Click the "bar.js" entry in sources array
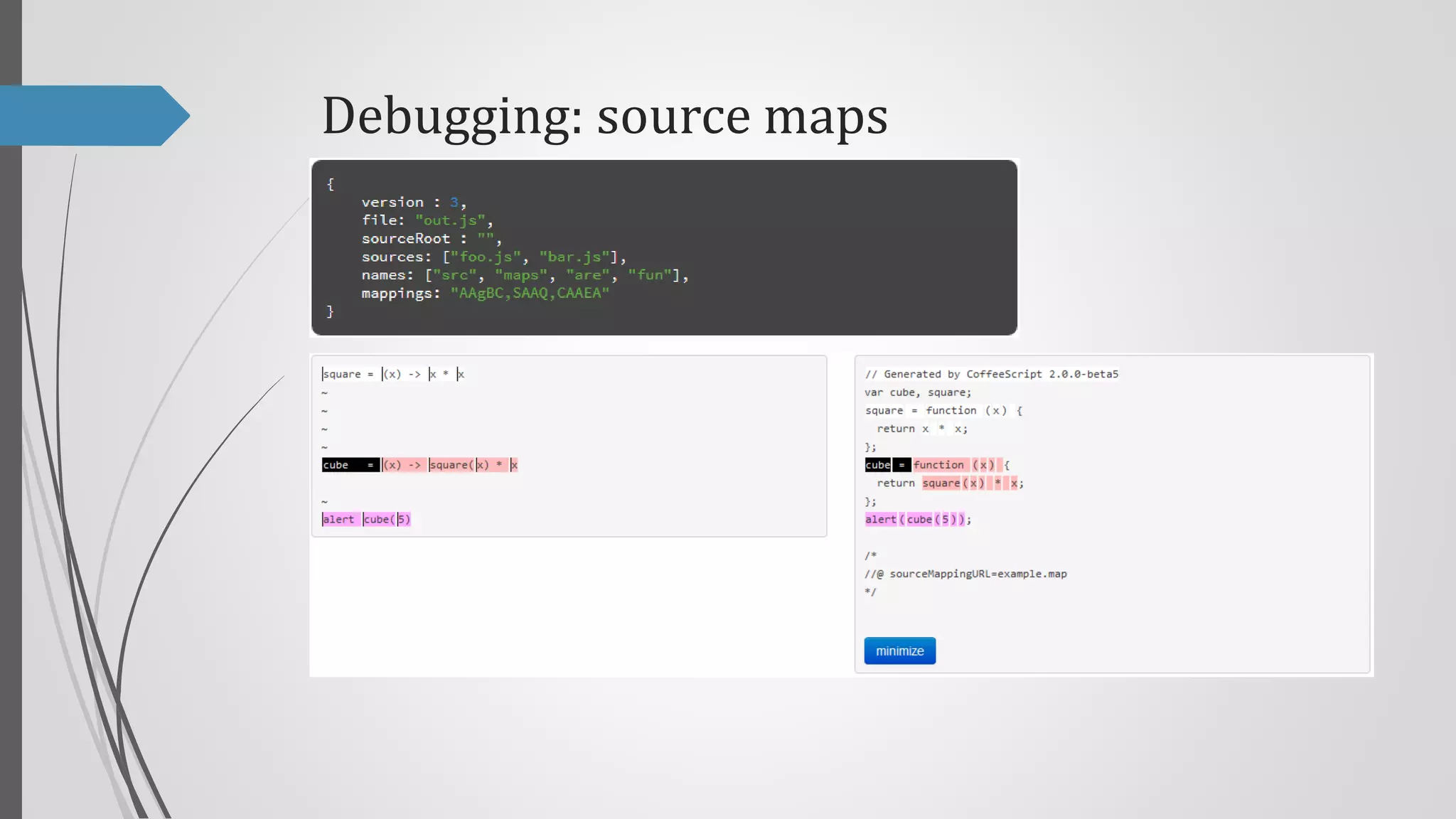The image size is (1456, 819). point(574,257)
